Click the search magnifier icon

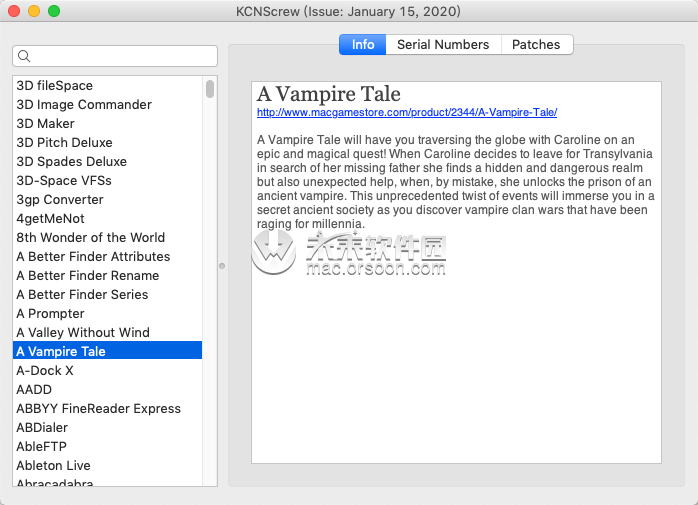[24, 56]
